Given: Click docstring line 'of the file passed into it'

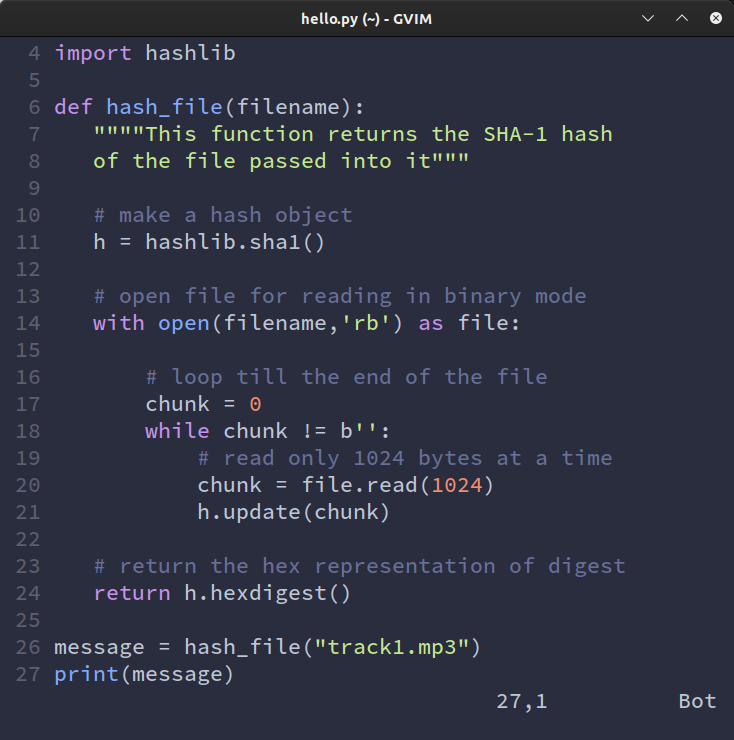Looking at the screenshot, I should [281, 161].
